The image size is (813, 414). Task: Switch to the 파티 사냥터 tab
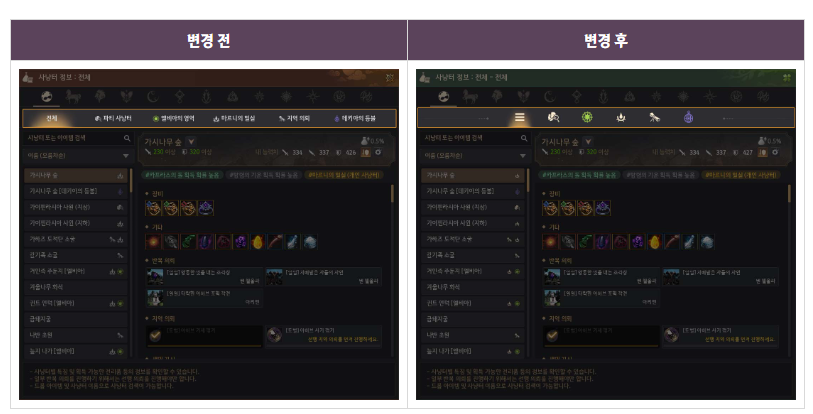click(113, 118)
